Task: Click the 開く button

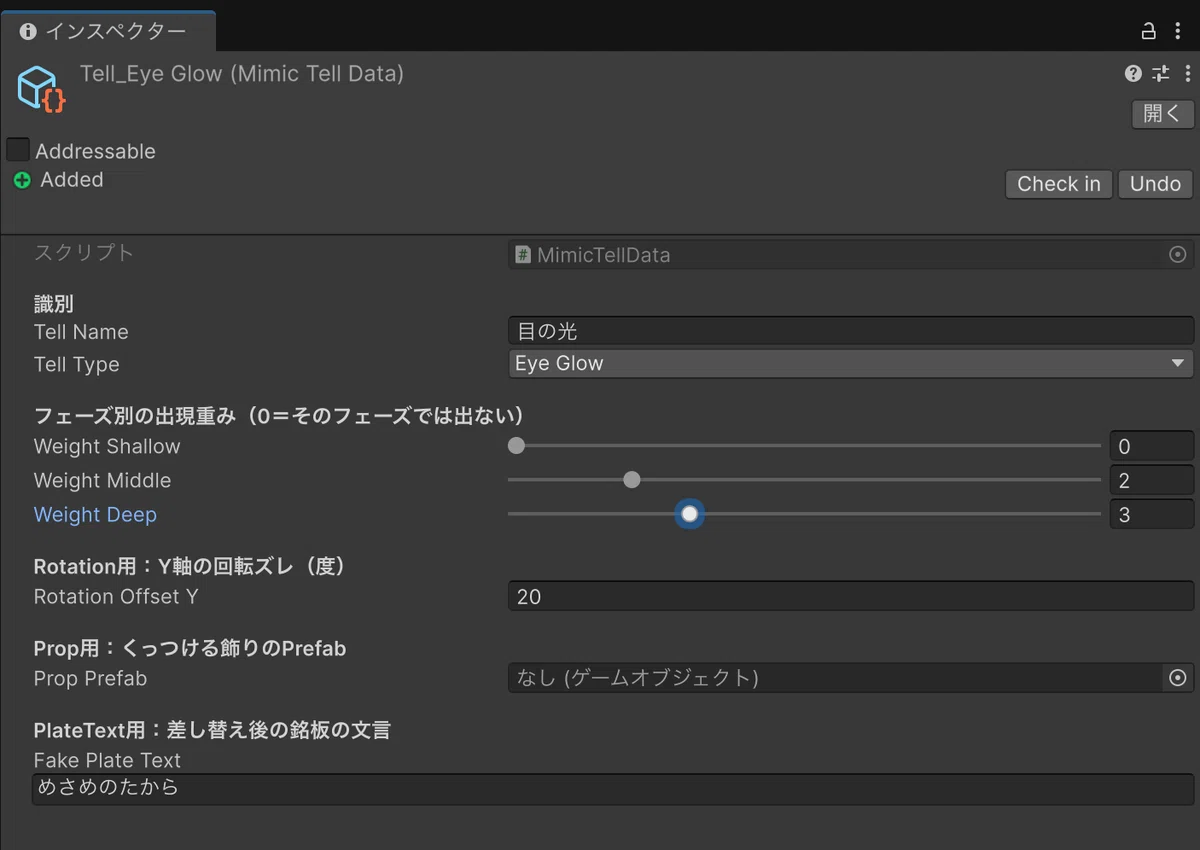Action: point(1163,114)
